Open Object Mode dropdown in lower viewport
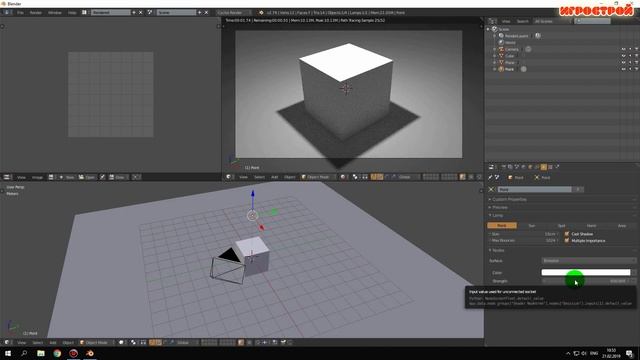The image size is (640, 360). pyautogui.click(x=97, y=342)
